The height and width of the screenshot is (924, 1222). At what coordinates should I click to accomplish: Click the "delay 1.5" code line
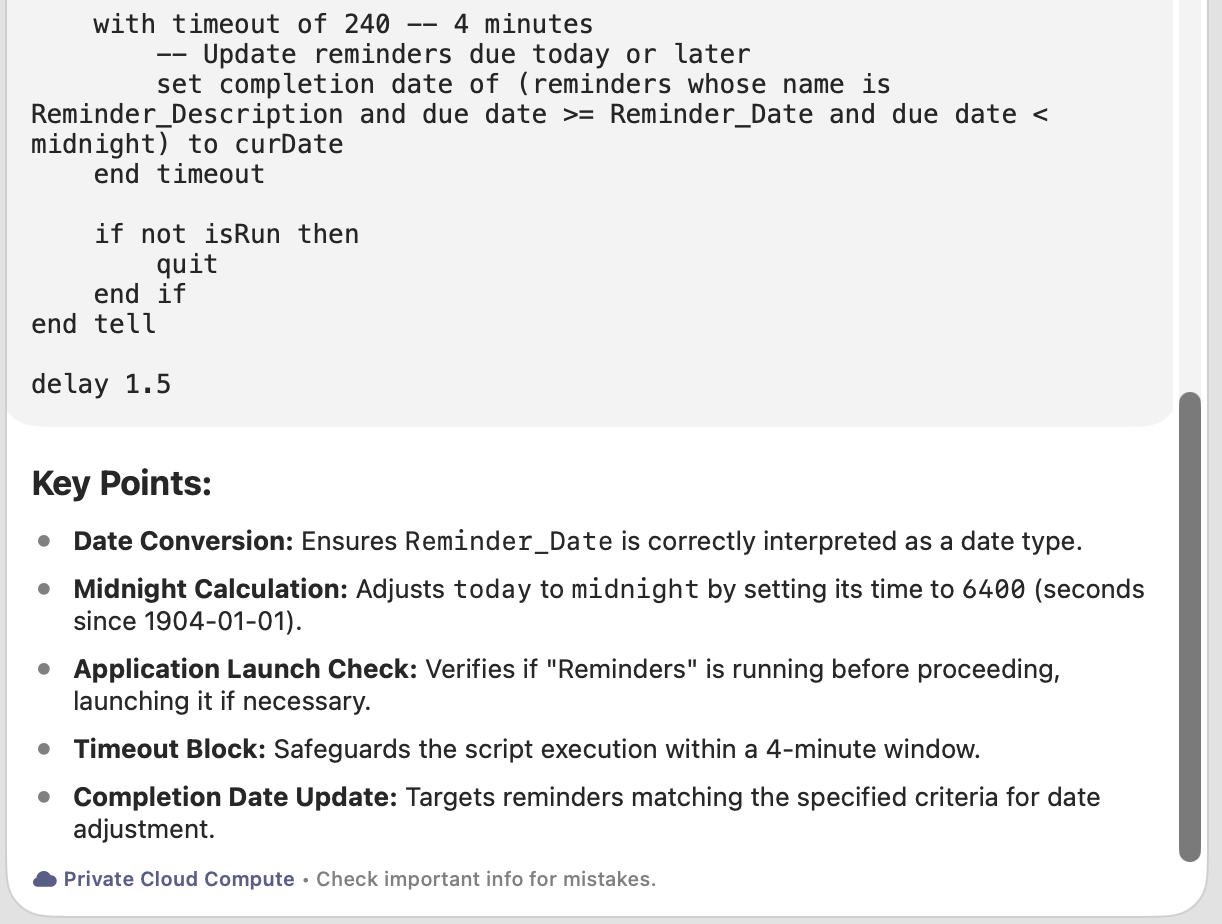coord(101,384)
